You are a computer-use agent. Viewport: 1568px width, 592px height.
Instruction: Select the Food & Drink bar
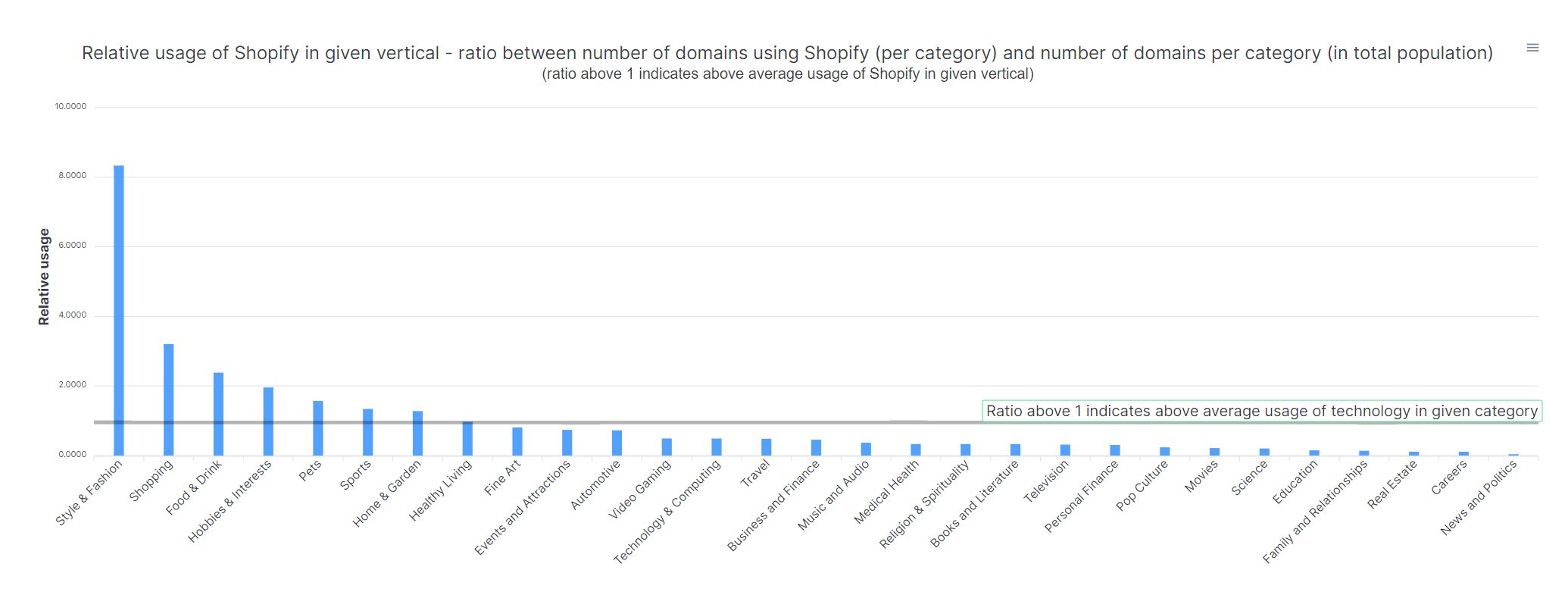[218, 414]
